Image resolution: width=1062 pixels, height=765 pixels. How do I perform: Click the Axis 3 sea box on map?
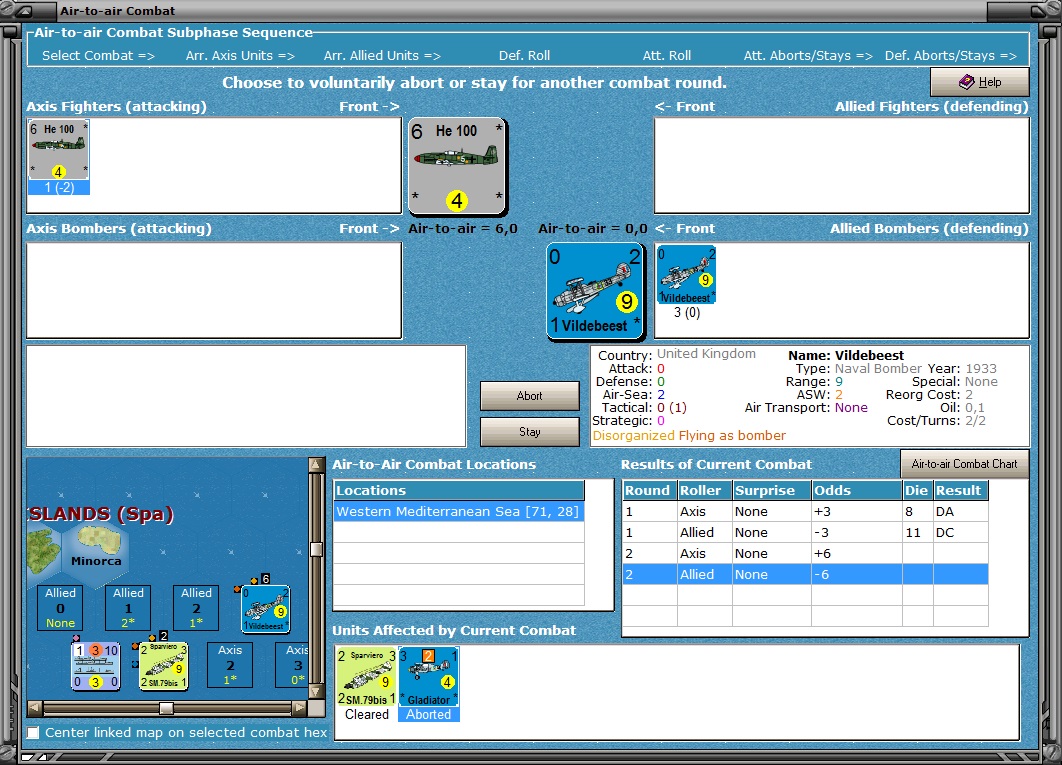(x=292, y=665)
